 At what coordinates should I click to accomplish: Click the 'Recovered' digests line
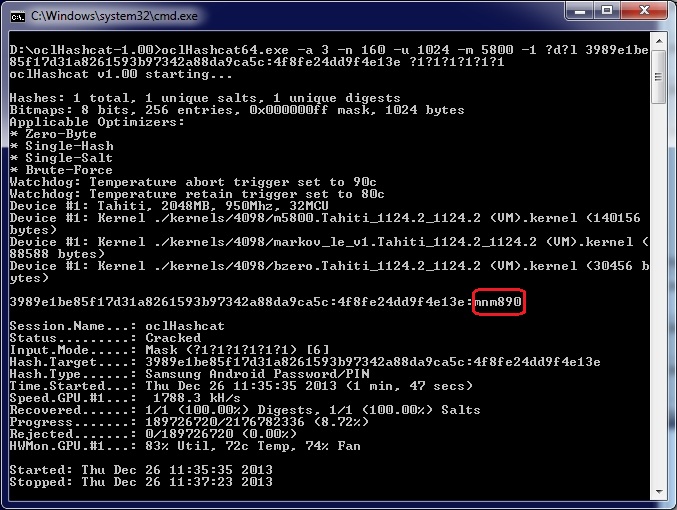click(245, 410)
